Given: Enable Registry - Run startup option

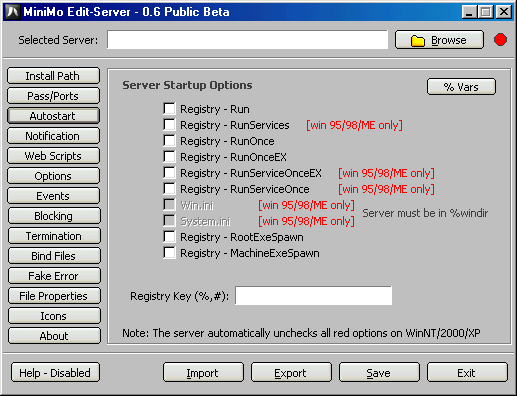Looking at the screenshot, I should (x=169, y=108).
